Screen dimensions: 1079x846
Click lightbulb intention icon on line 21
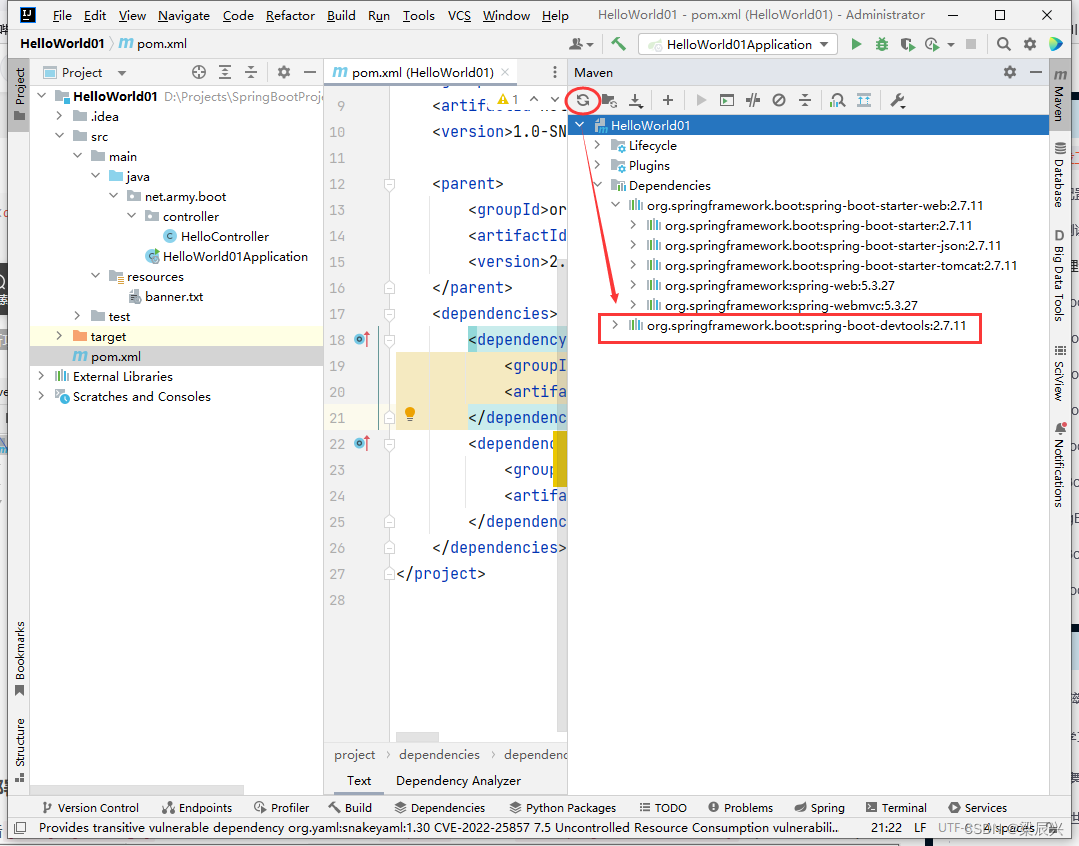click(410, 414)
